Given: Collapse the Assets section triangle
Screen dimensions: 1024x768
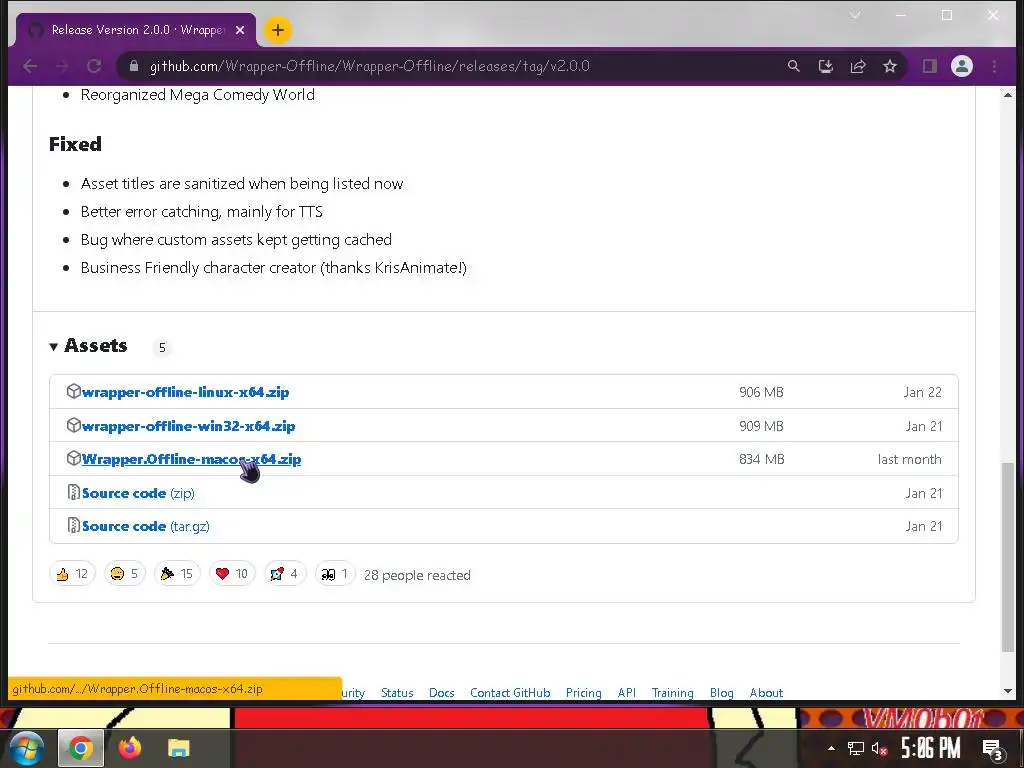Looking at the screenshot, I should (54, 347).
